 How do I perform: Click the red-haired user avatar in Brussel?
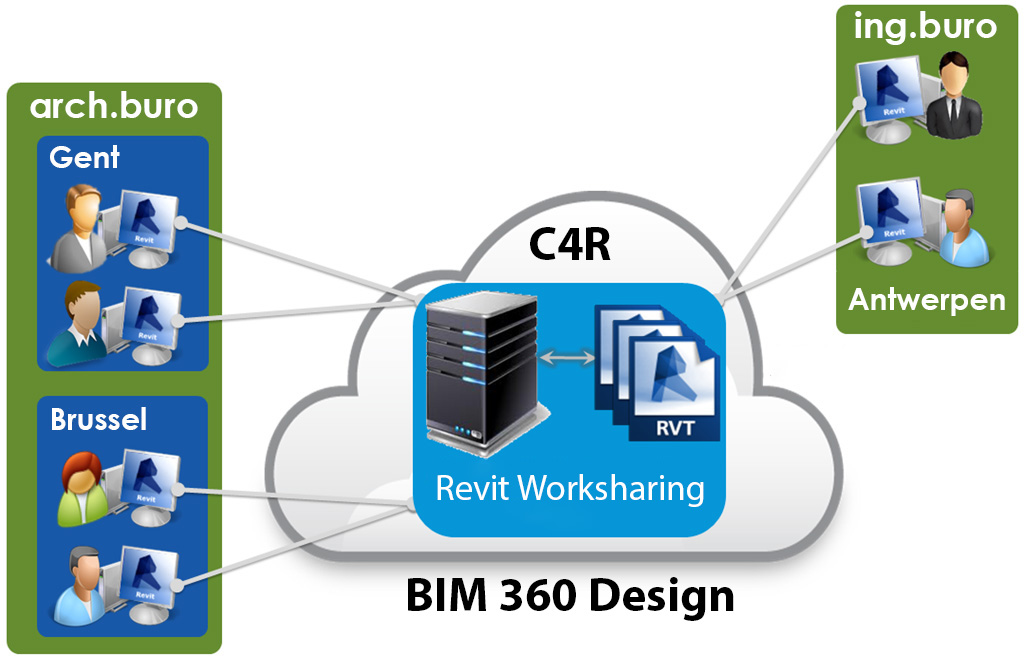[84, 489]
